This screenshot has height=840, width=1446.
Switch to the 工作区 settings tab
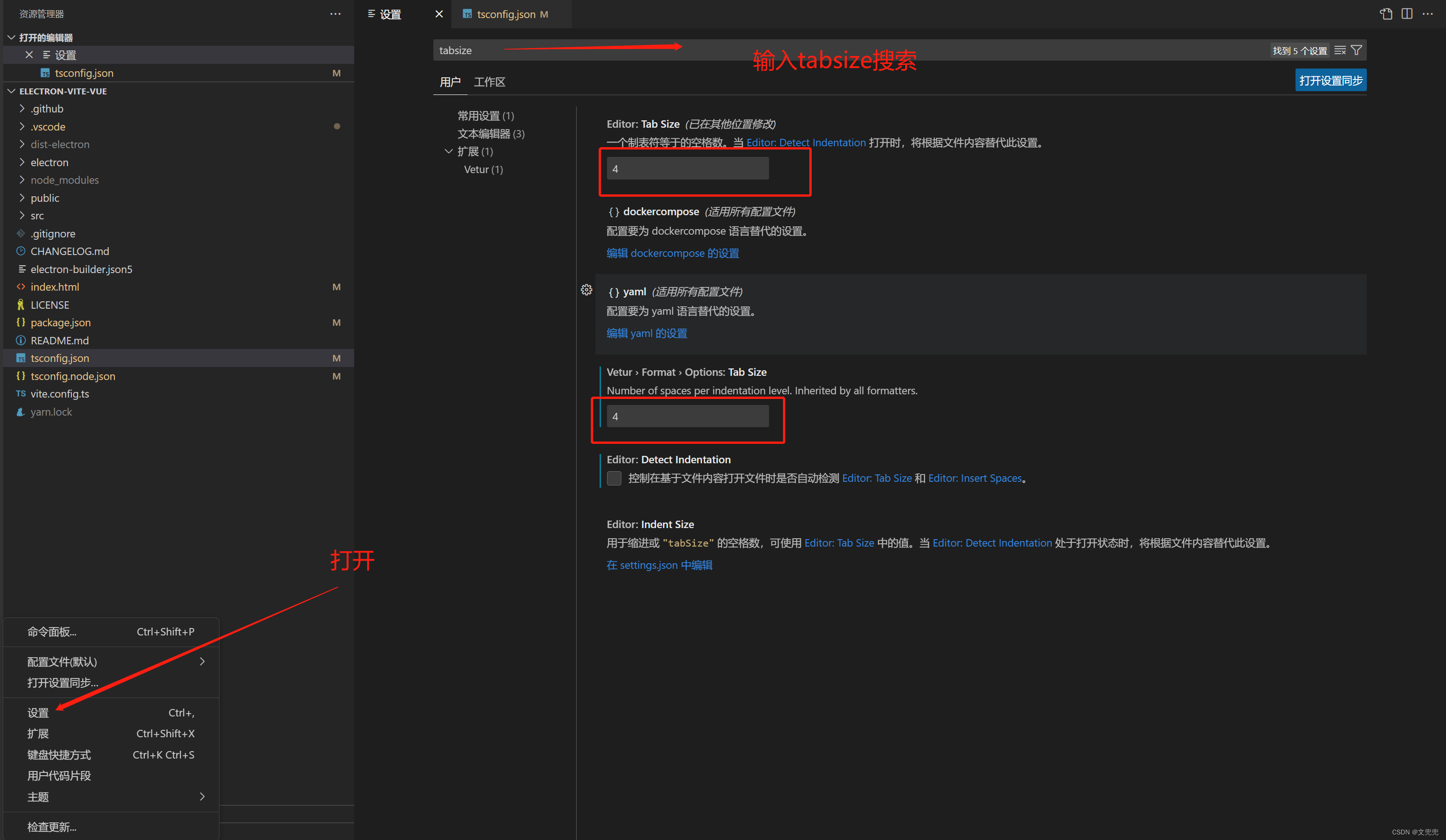coord(489,82)
